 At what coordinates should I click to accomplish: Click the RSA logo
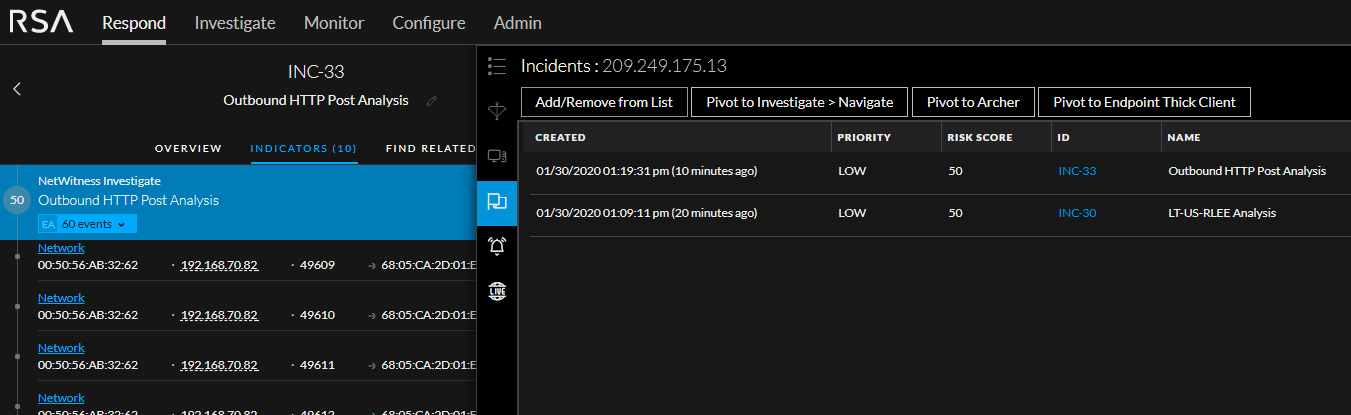pyautogui.click(x=41, y=22)
